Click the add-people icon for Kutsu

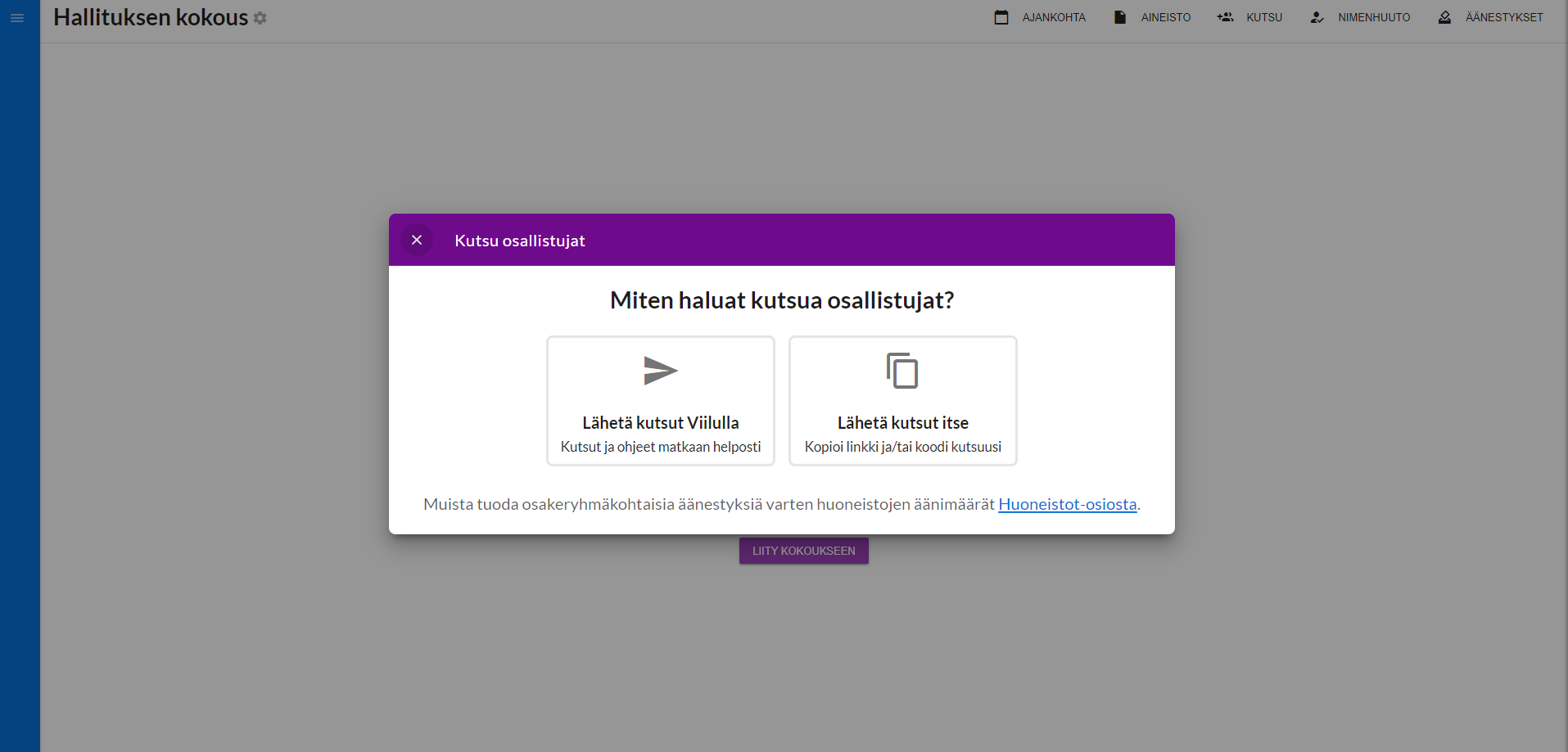pyautogui.click(x=1225, y=17)
